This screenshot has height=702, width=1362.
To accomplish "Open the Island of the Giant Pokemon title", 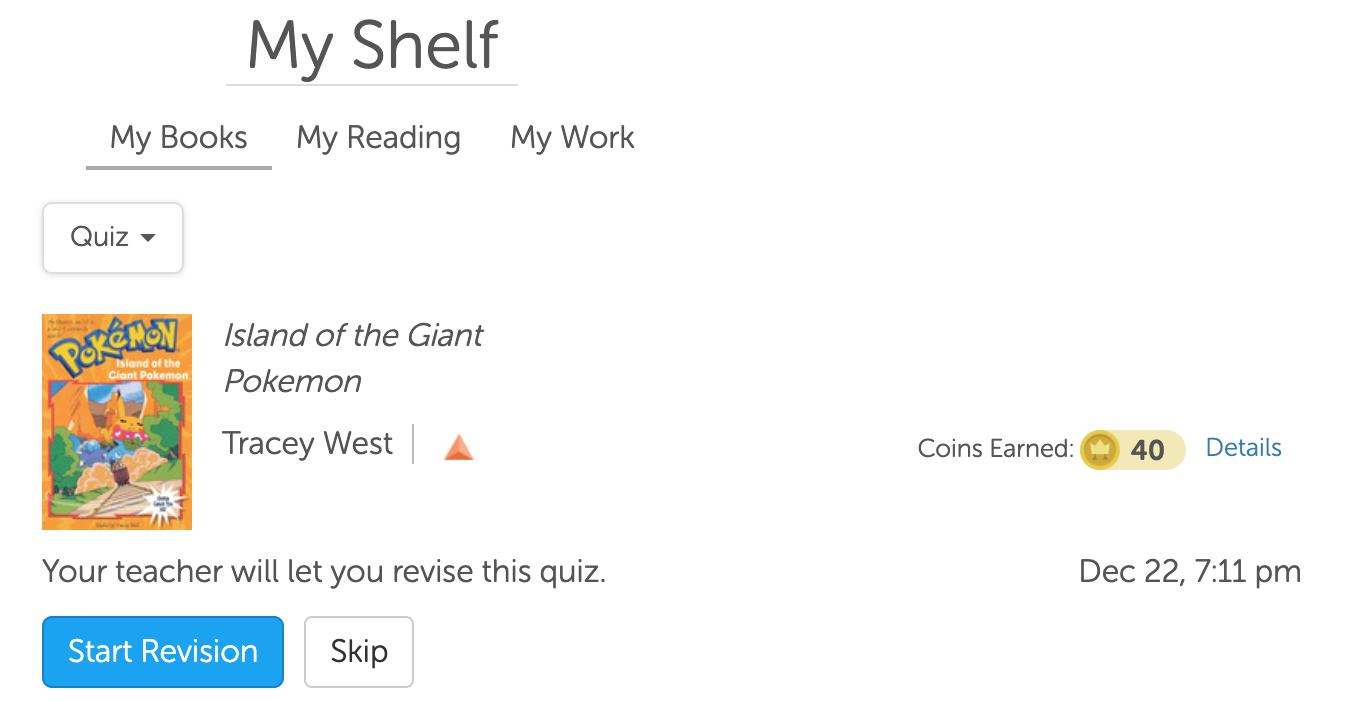I will 352,358.
